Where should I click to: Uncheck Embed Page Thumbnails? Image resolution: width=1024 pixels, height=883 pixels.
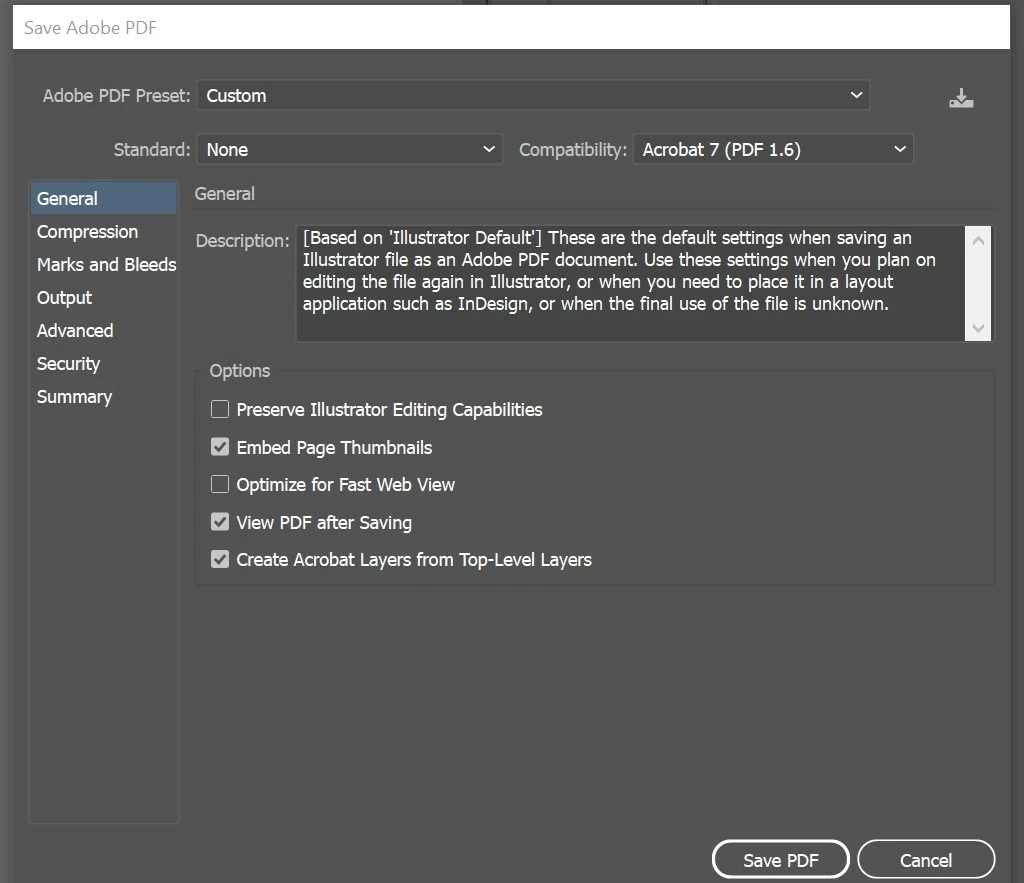(x=220, y=447)
